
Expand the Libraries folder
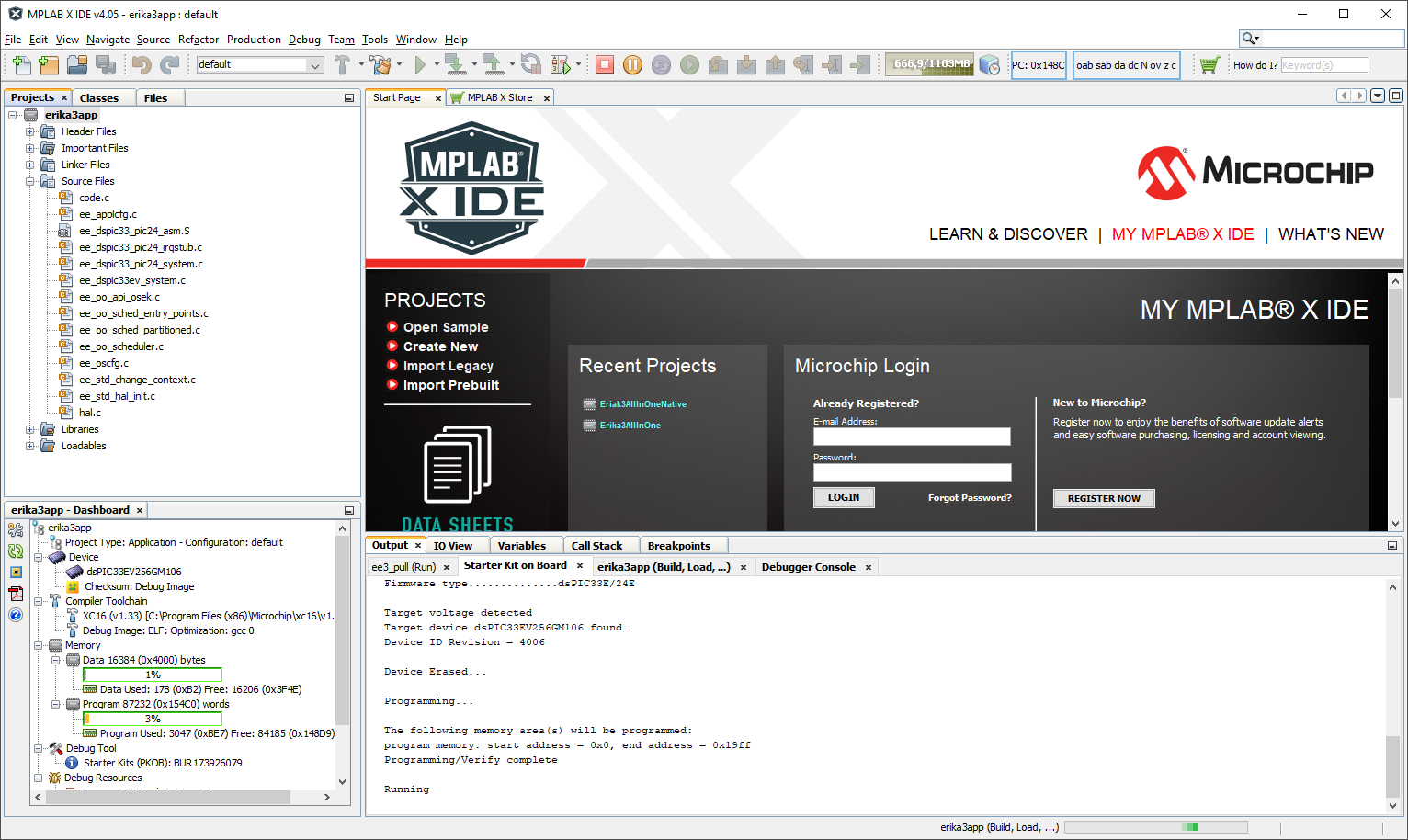tap(30, 429)
